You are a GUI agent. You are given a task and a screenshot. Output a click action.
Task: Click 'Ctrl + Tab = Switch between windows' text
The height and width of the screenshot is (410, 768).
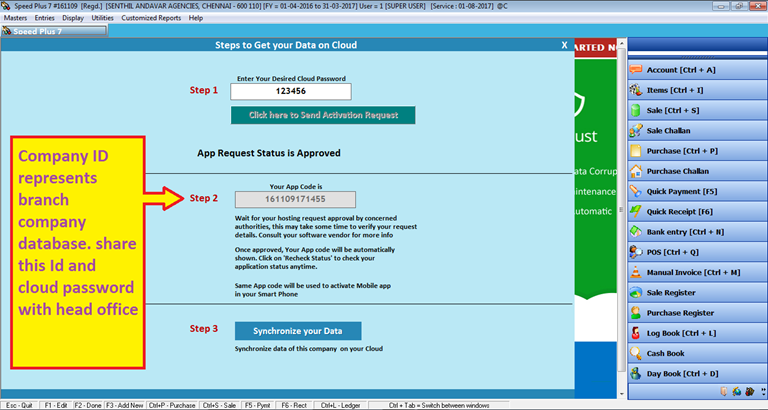(x=439, y=406)
